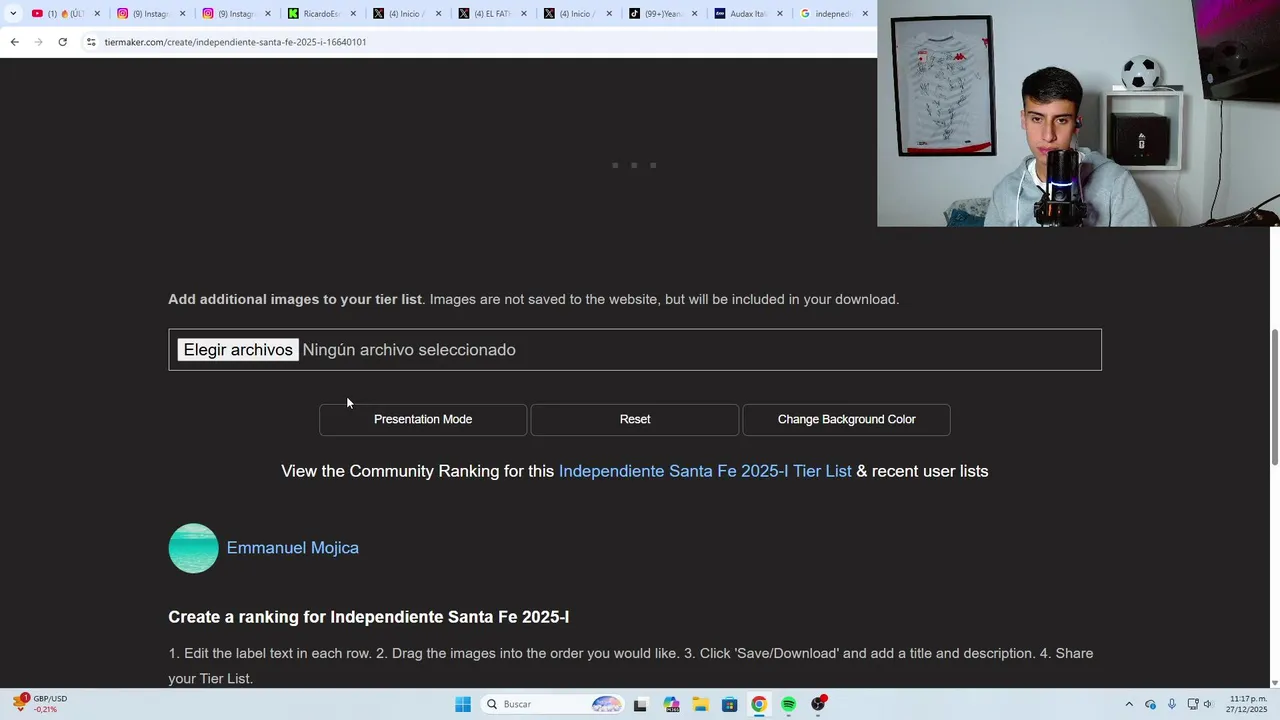Image resolution: width=1280 pixels, height=720 pixels.
Task: Show hidden system tray icons
Action: pos(1129,704)
